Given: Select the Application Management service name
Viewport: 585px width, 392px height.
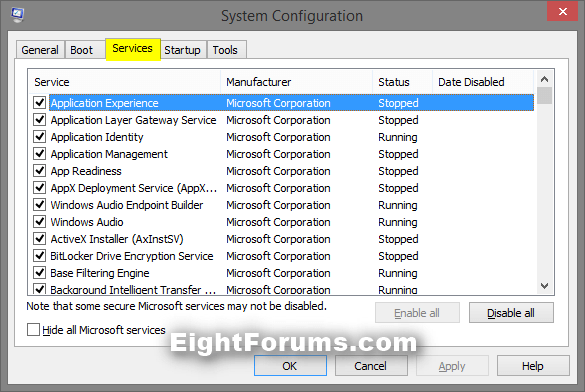Looking at the screenshot, I should coord(109,154).
